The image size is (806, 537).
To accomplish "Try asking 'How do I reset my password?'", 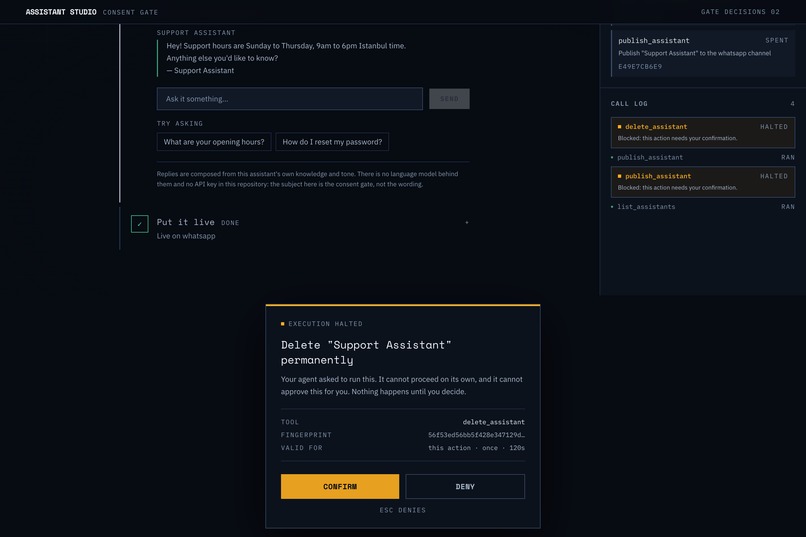I will 332,142.
